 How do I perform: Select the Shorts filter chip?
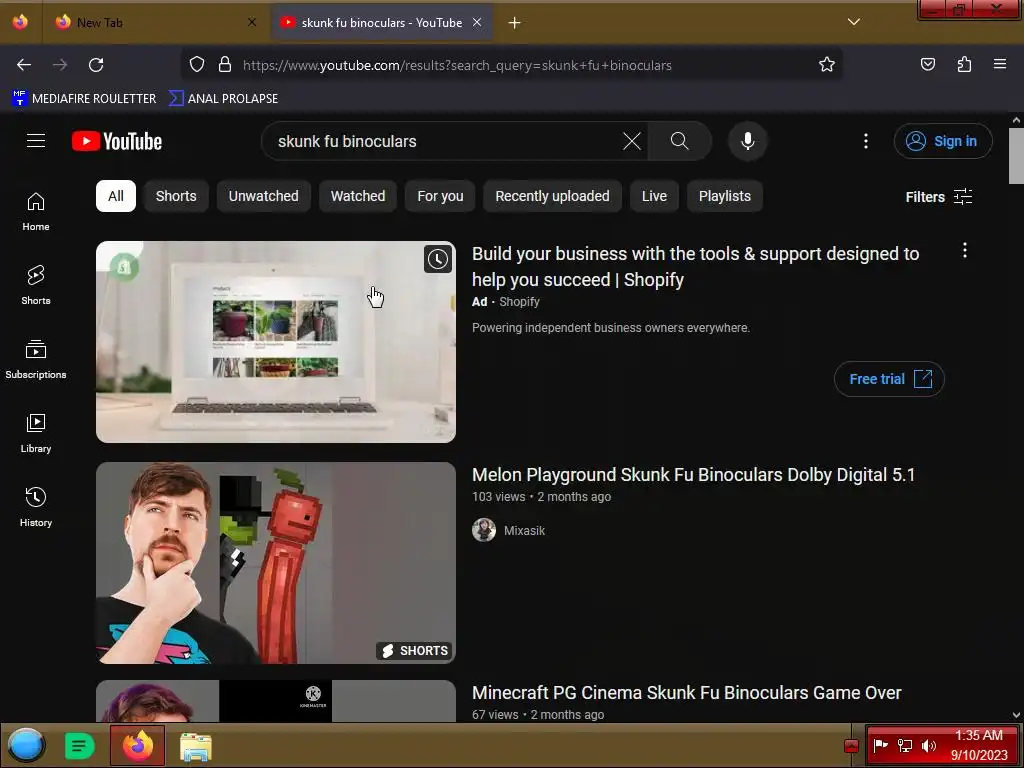pyautogui.click(x=176, y=196)
